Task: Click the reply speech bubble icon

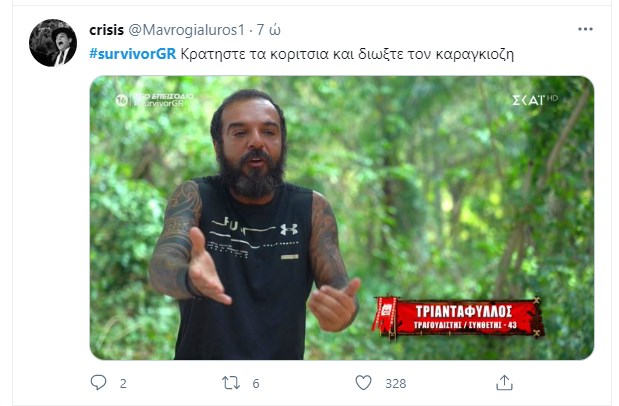Action: point(98,382)
